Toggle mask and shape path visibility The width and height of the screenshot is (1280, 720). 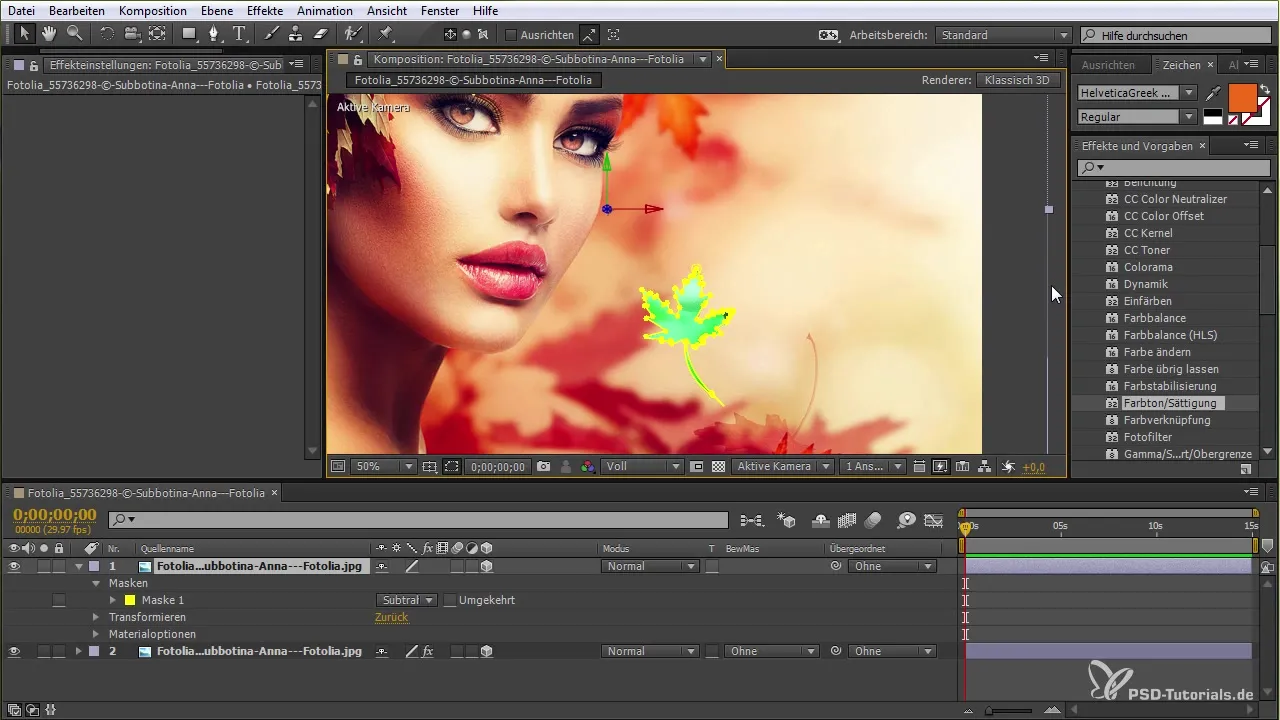452,466
